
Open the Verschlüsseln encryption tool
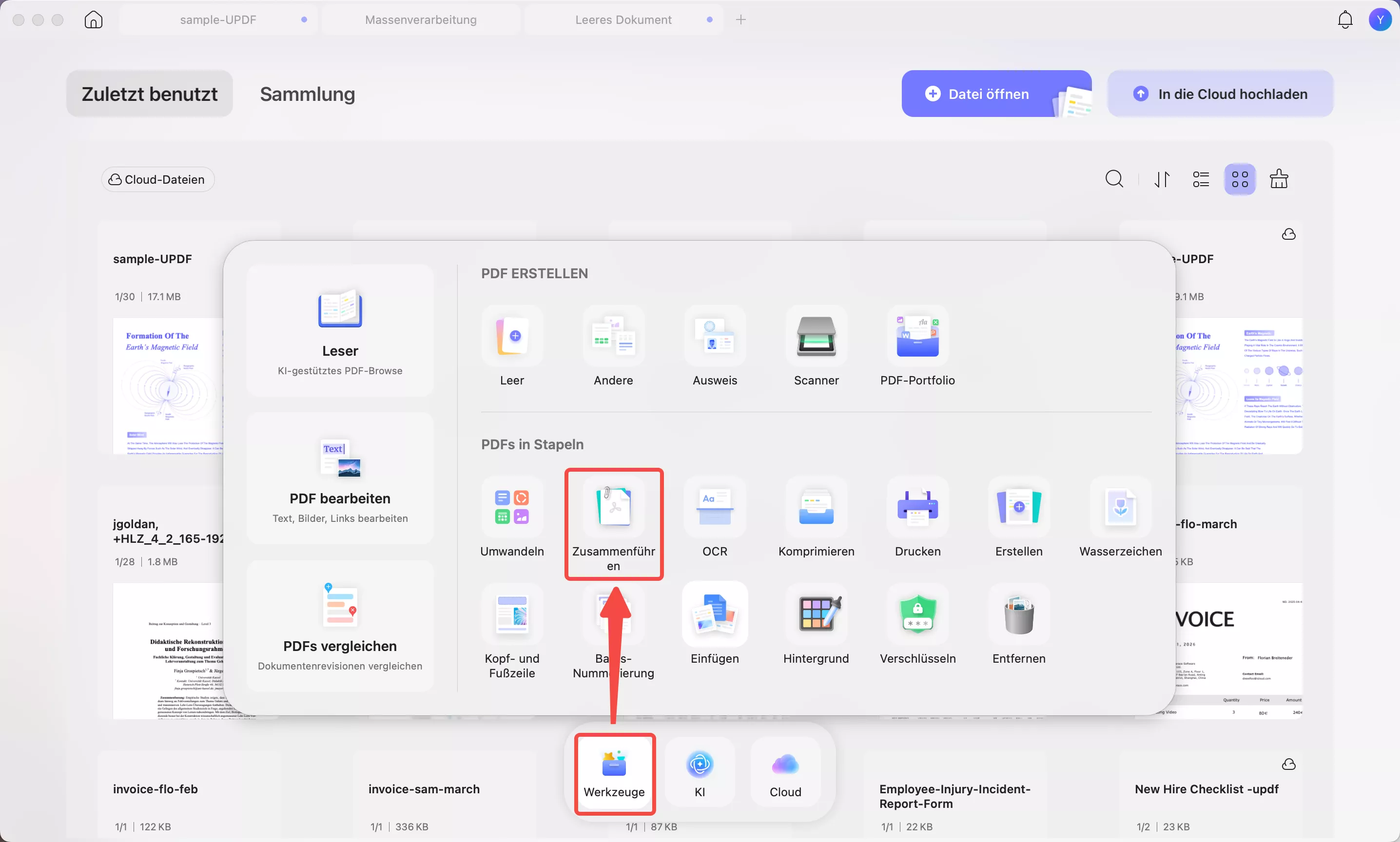click(917, 614)
